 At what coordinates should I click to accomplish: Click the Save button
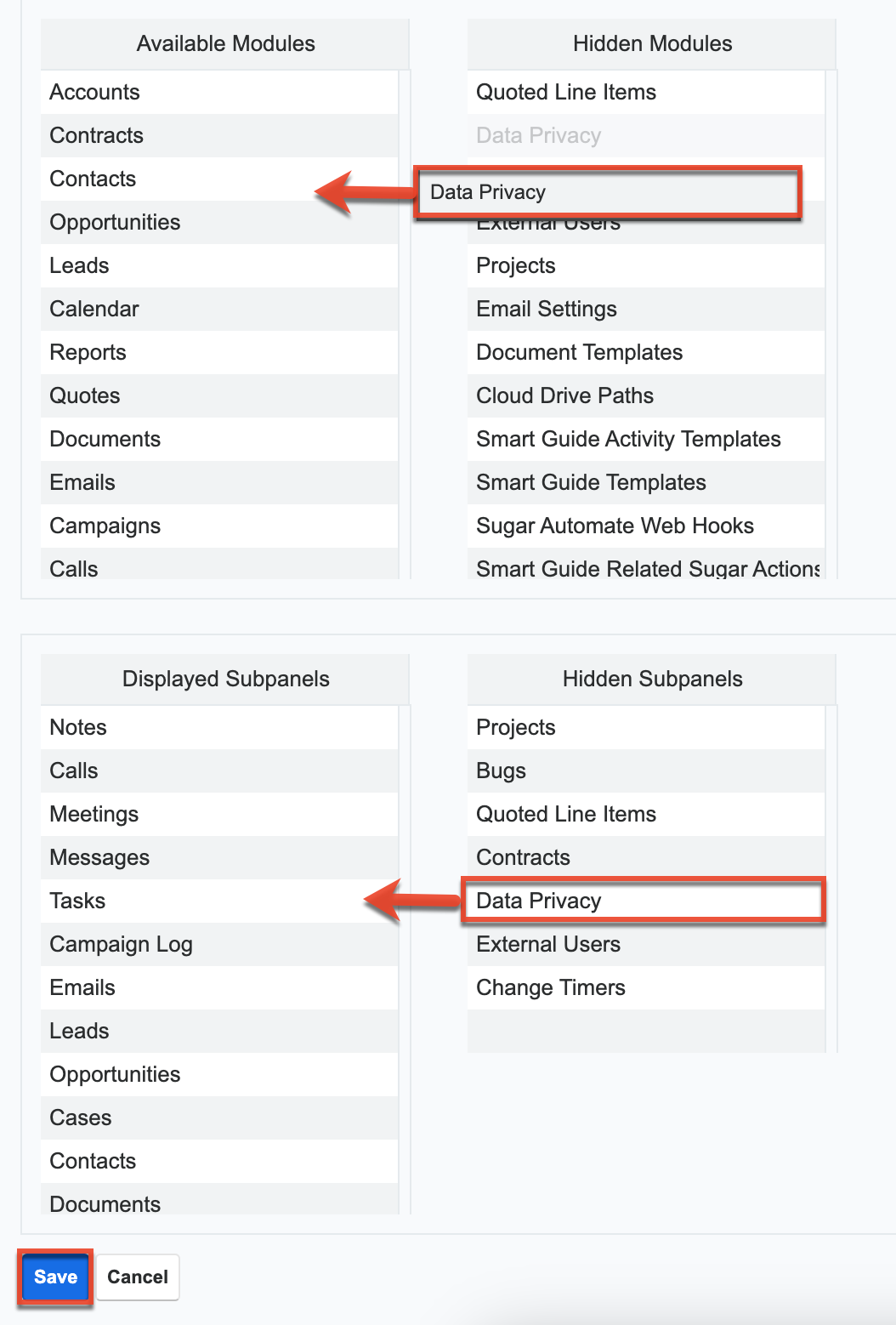[x=54, y=1277]
